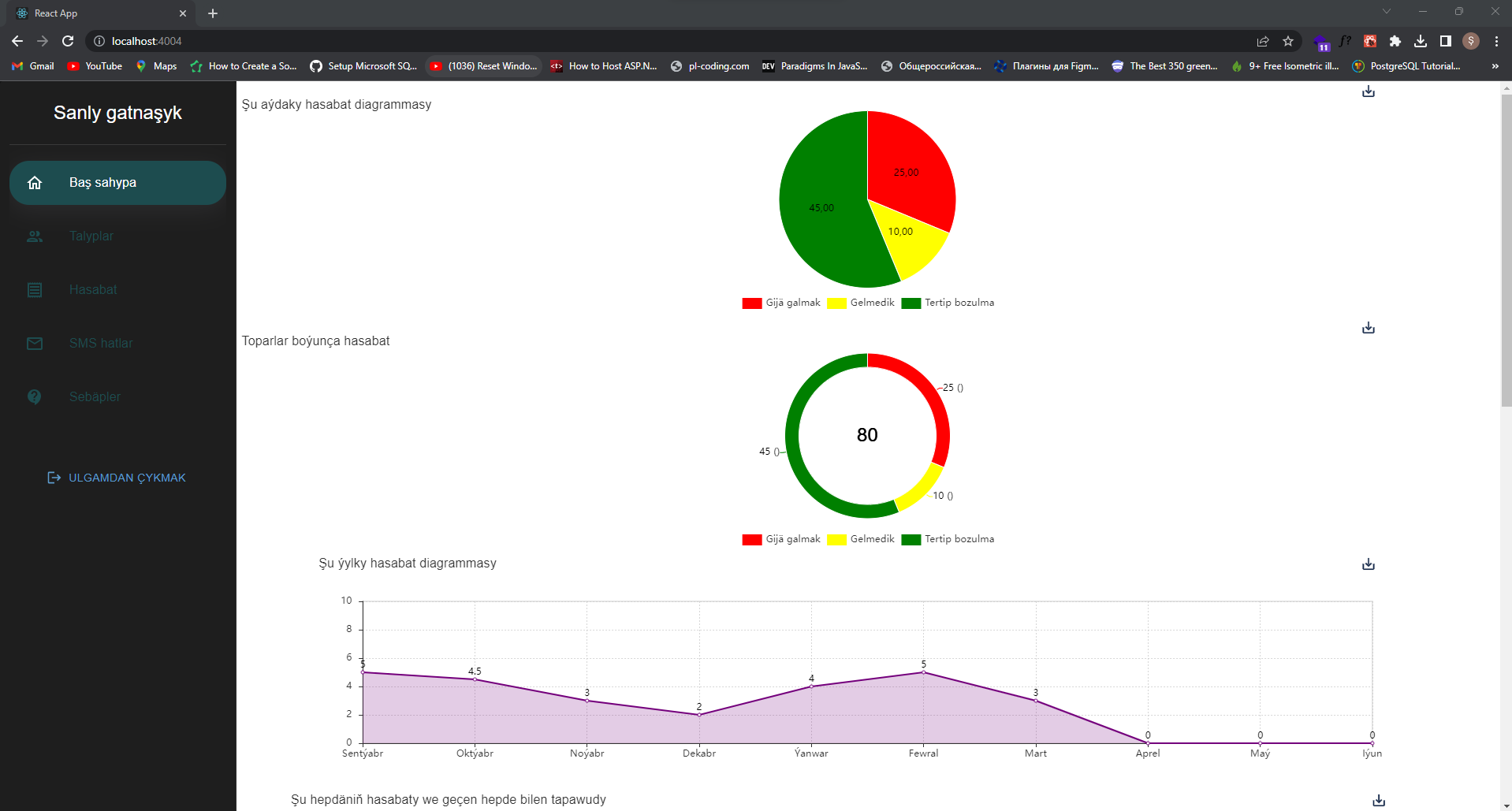This screenshot has height=811, width=1512.
Task: Expand the hidden bookmarks overflow chevron
Action: [x=1495, y=66]
